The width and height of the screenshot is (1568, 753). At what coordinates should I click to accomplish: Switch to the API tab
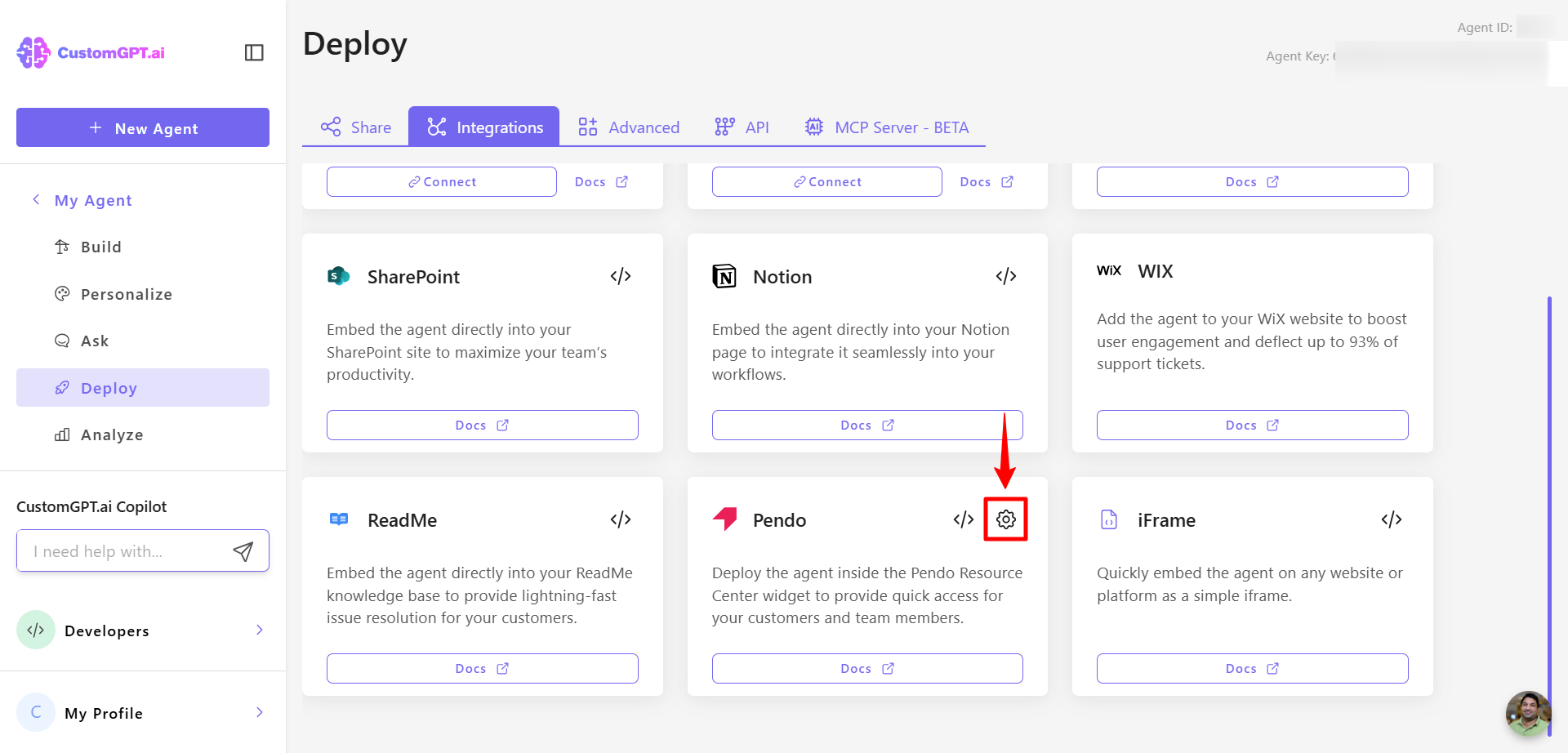pos(742,127)
